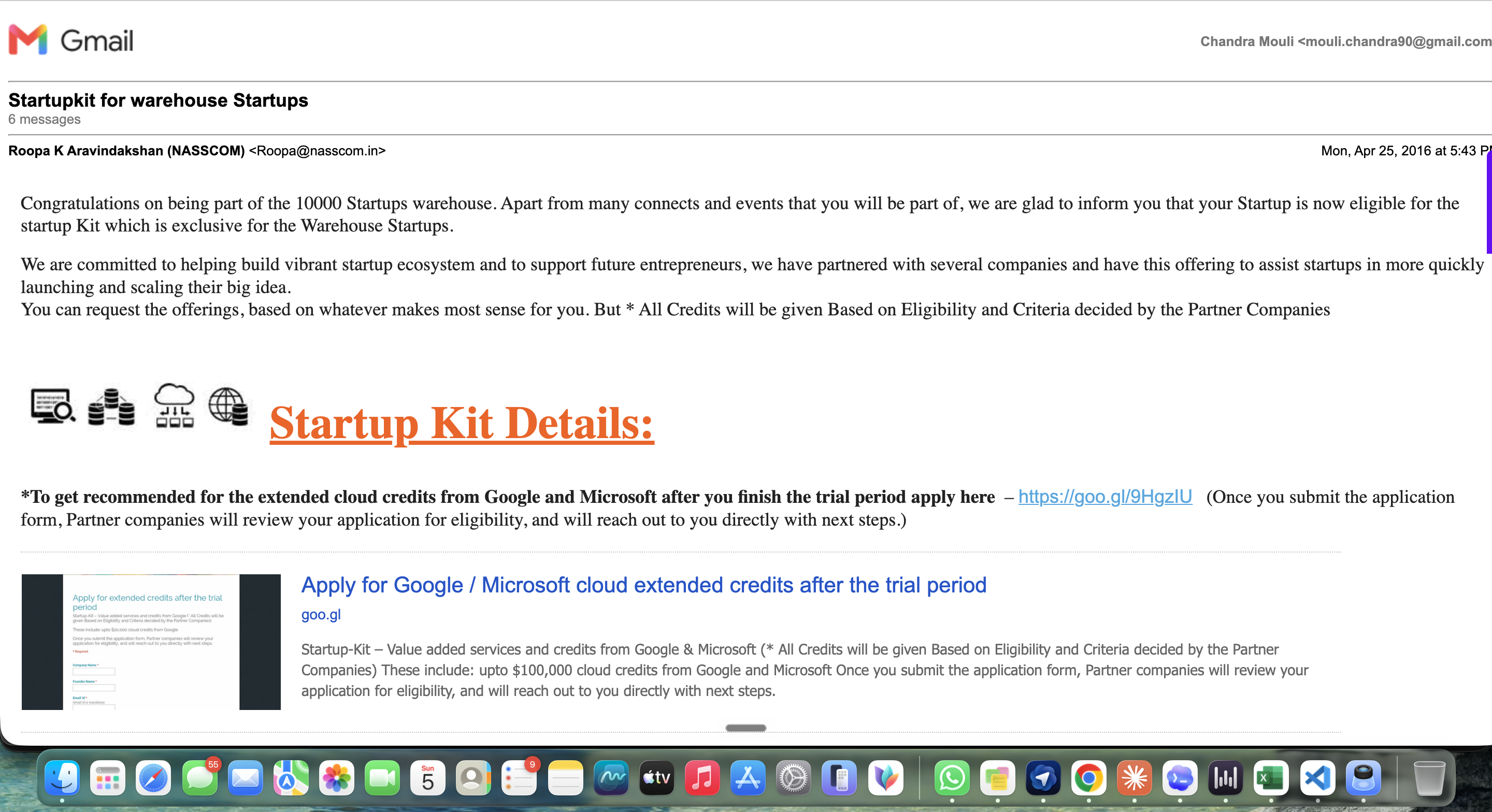Open Contacts from the Dock
1492x812 pixels.
(473, 778)
